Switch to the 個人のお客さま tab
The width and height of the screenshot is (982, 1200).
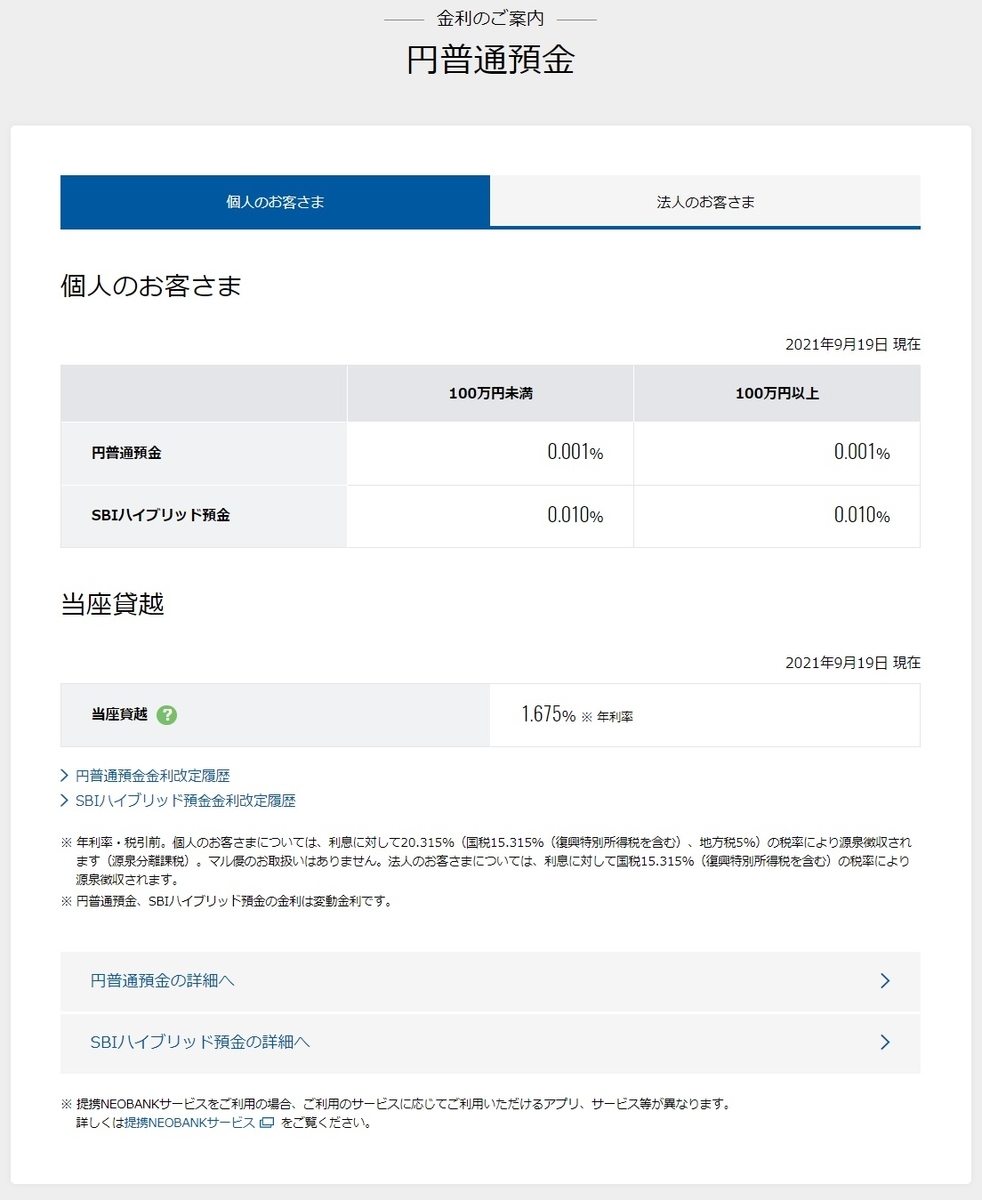pos(275,202)
